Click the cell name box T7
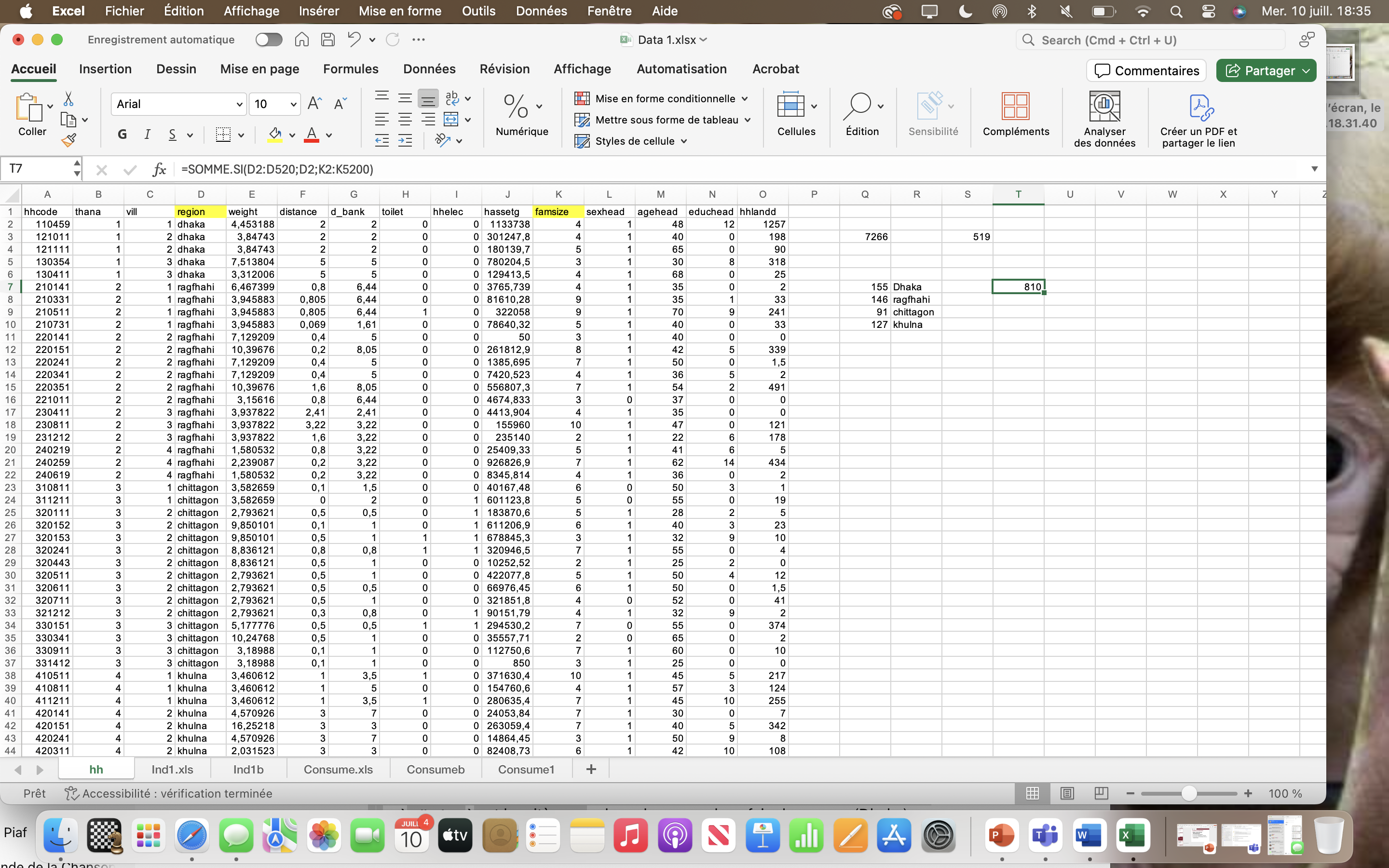1389x868 pixels. pos(37,169)
